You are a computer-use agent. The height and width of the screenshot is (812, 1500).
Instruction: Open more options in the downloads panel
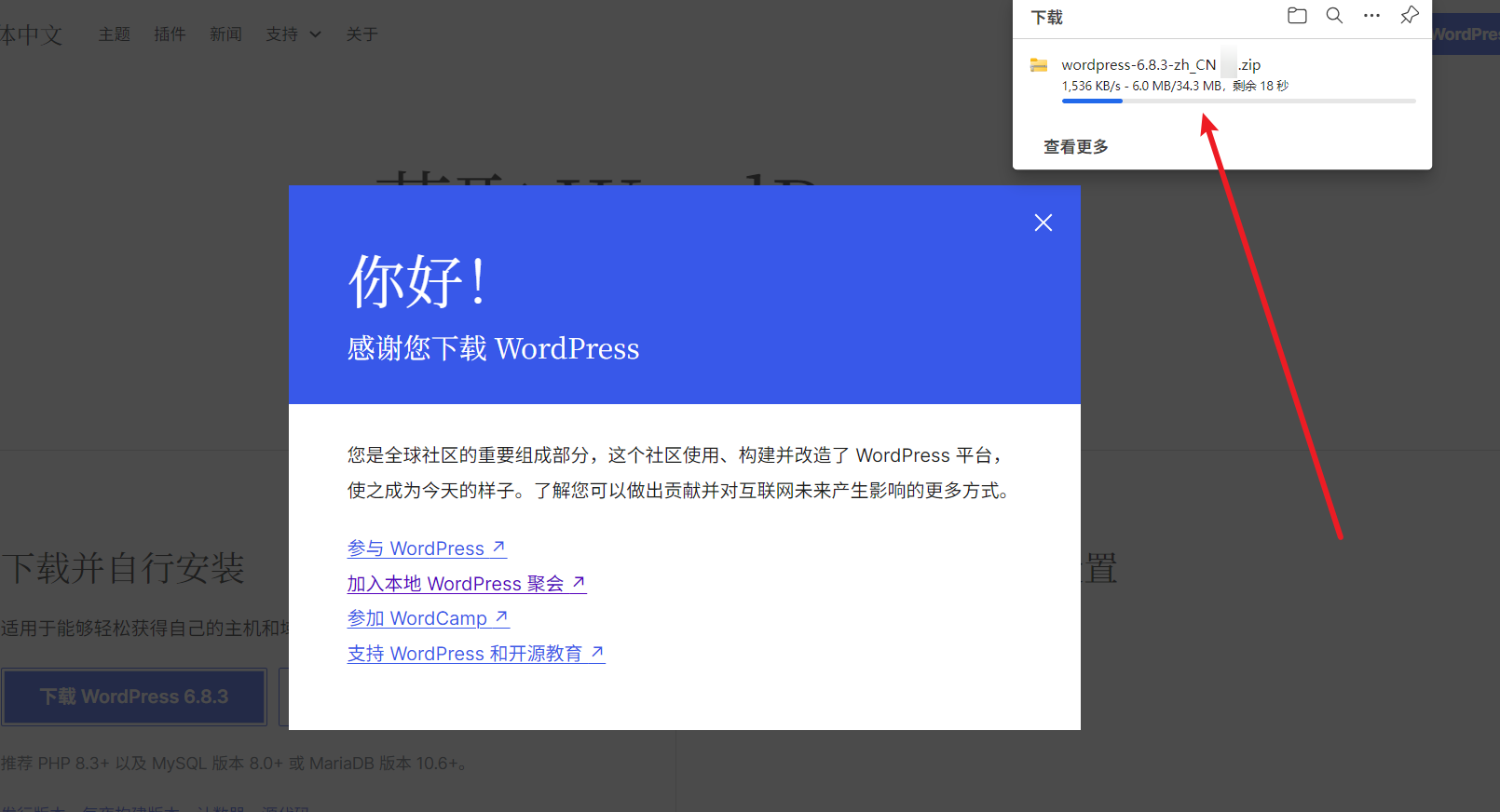pos(1371,16)
